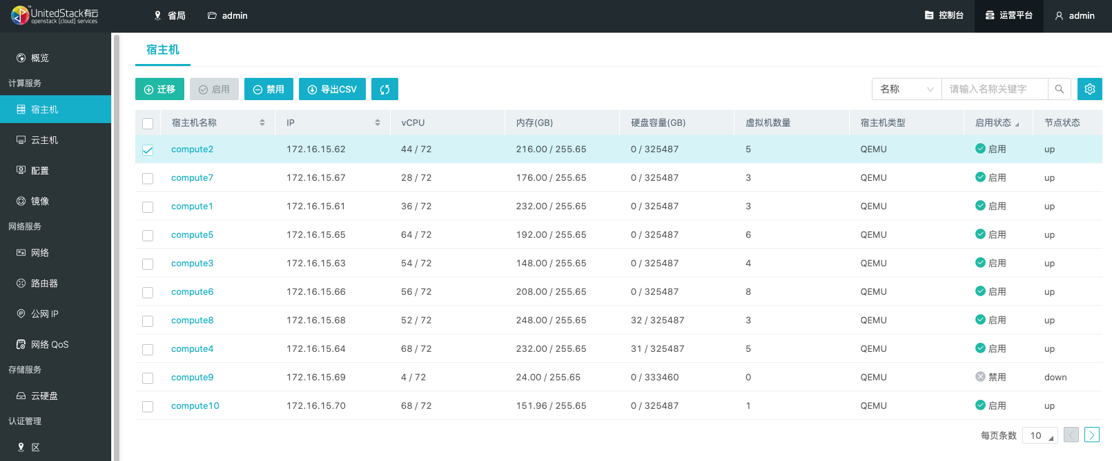Open 区 sidebar item
Viewport: 1112px width, 461px height.
tap(55, 448)
